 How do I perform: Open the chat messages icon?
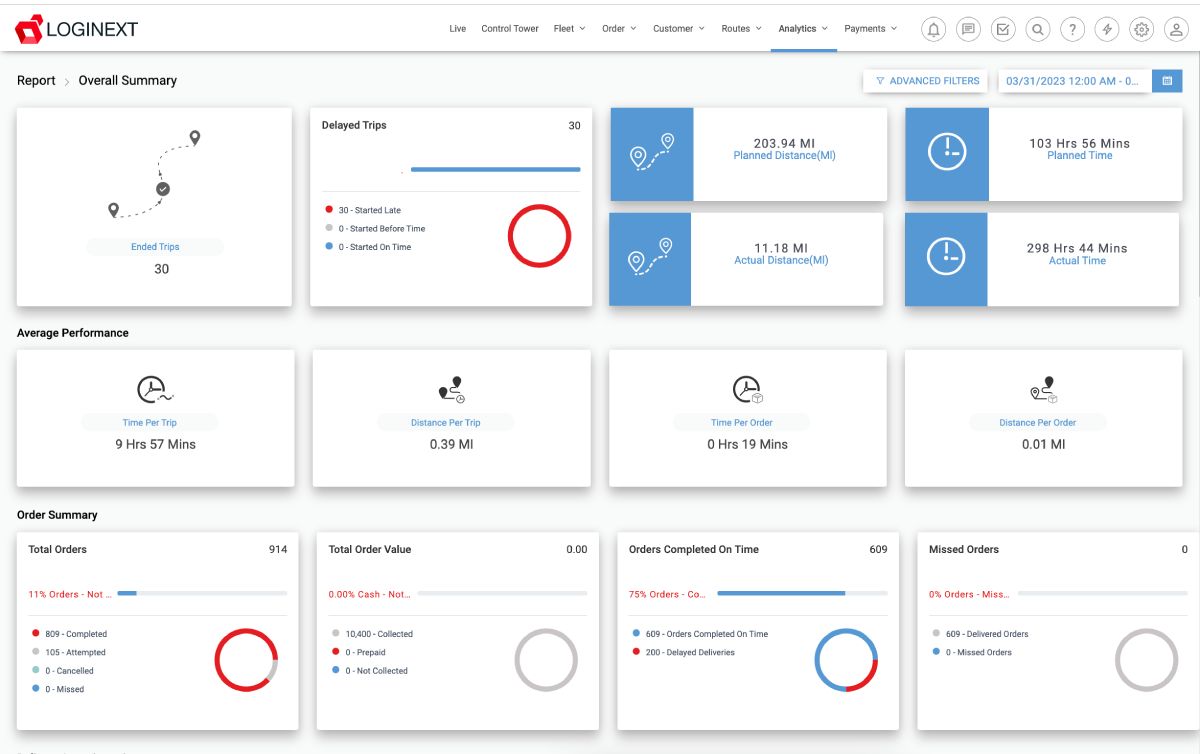(x=968, y=29)
